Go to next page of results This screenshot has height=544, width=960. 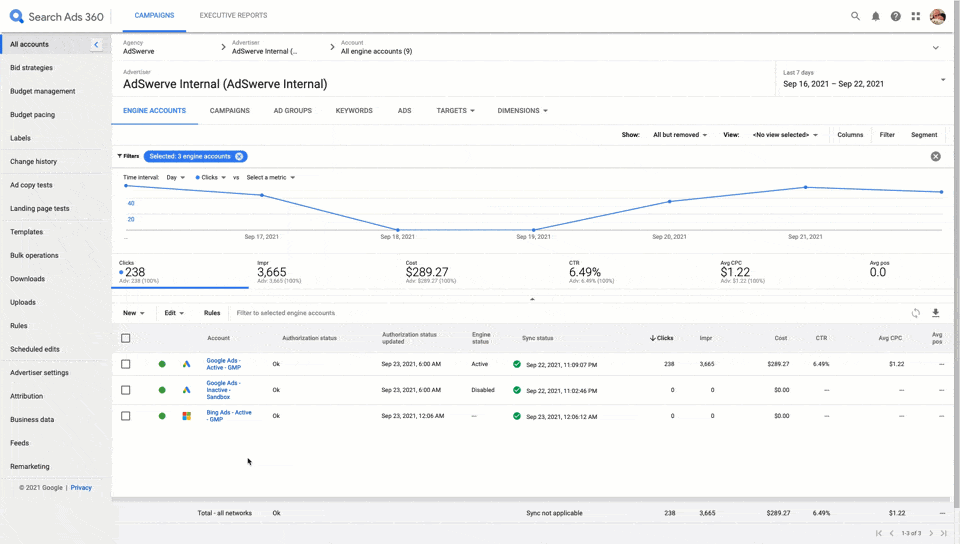click(931, 533)
